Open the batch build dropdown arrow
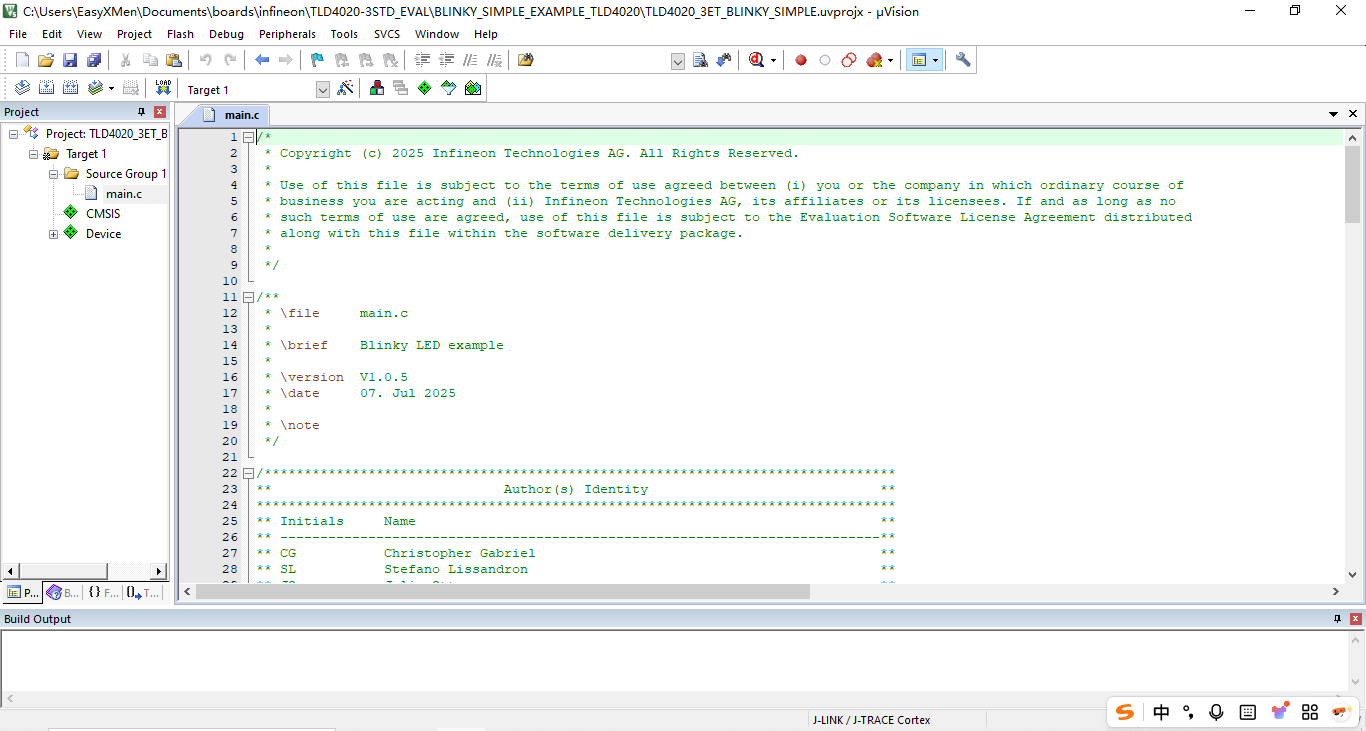The width and height of the screenshot is (1366, 731). click(111, 89)
